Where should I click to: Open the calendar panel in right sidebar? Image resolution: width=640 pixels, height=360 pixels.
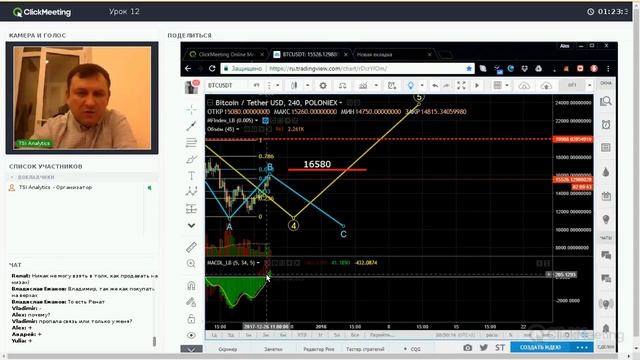tap(606, 196)
